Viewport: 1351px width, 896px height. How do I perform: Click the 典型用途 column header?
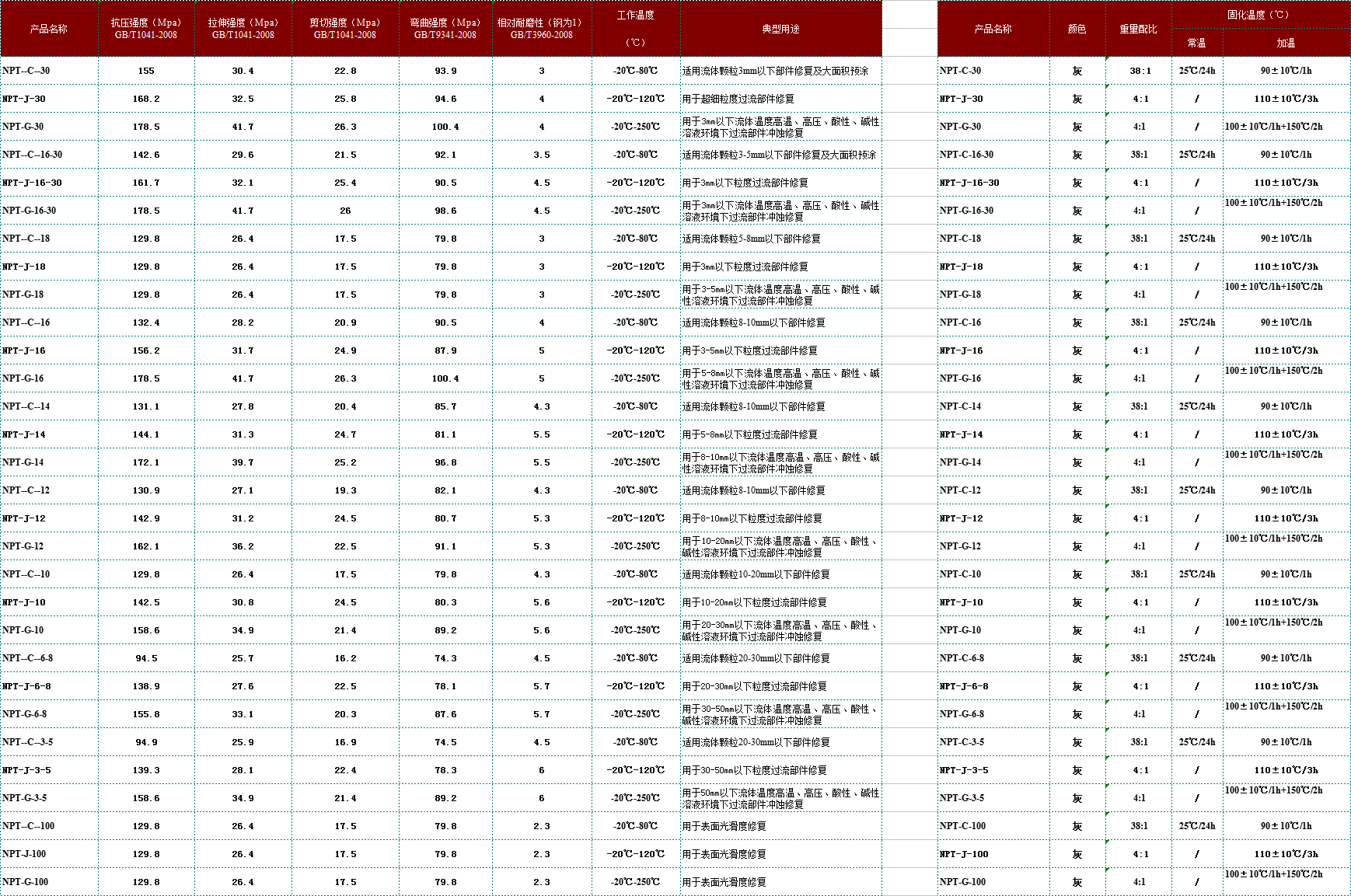[780, 29]
